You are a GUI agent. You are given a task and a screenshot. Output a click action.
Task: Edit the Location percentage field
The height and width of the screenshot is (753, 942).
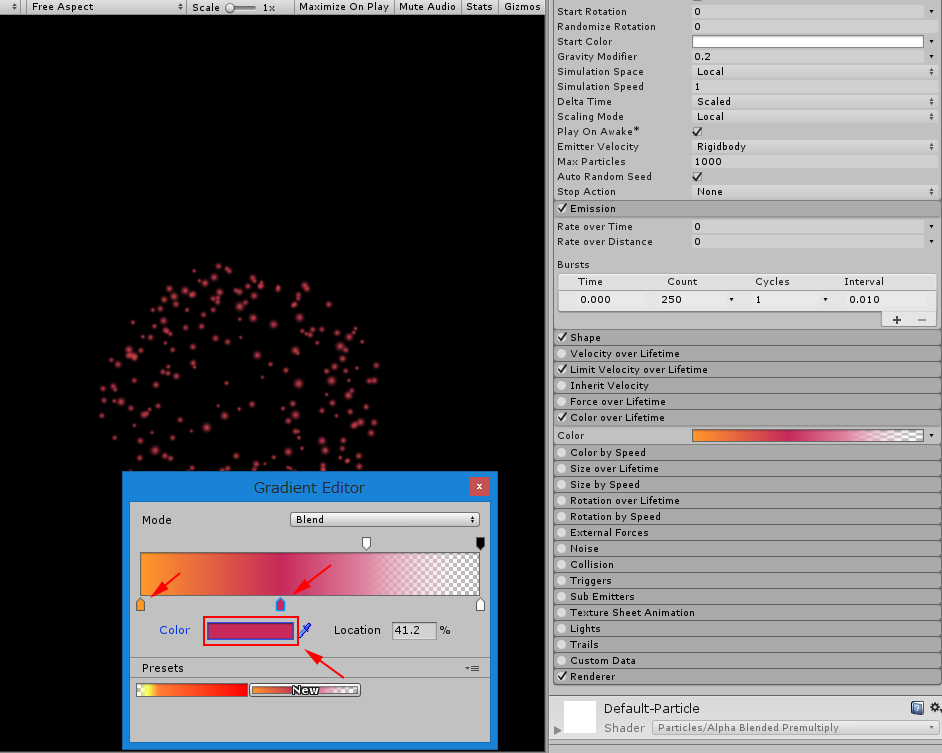point(414,630)
